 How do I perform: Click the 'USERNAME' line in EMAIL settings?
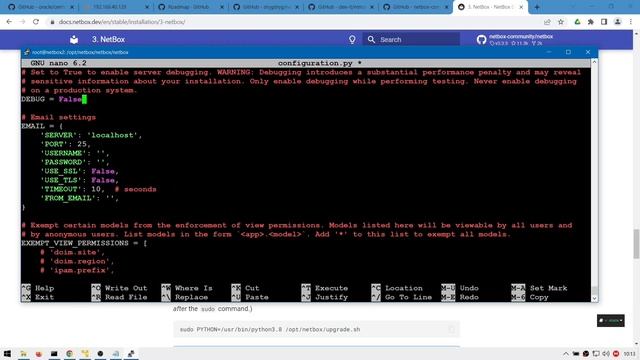click(x=75, y=153)
